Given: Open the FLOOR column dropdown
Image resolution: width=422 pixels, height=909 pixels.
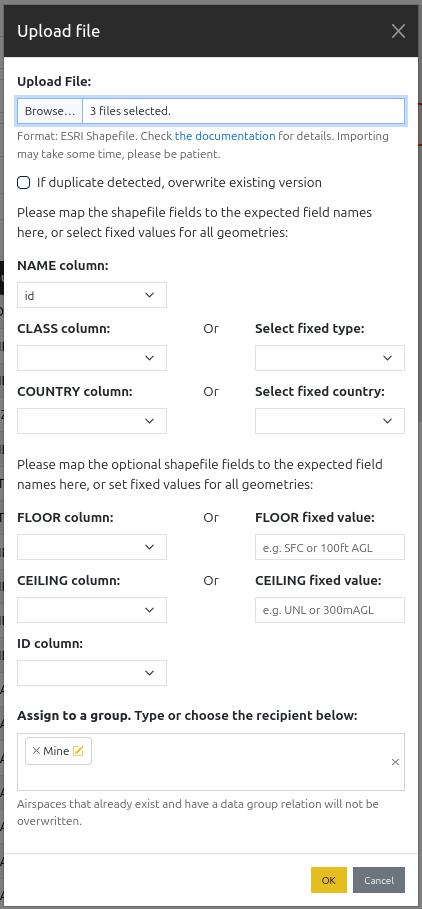Looking at the screenshot, I should click(92, 547).
